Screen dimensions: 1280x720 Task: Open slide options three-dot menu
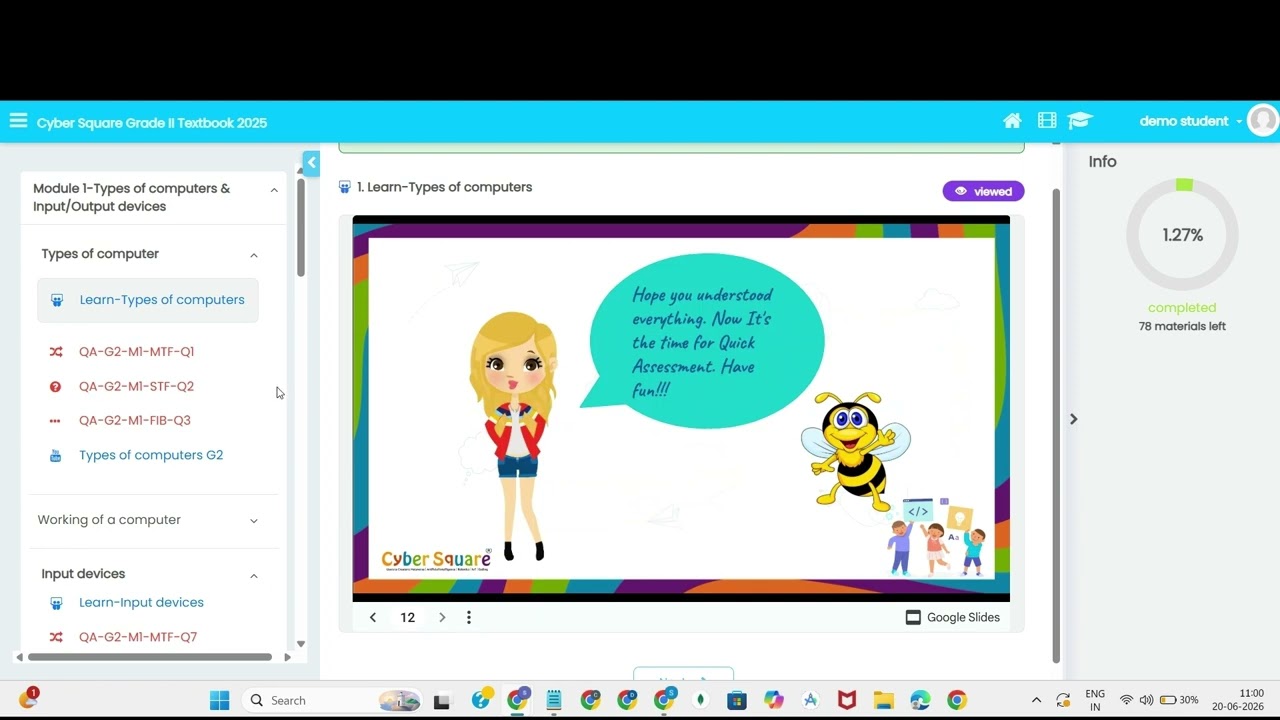pos(469,618)
